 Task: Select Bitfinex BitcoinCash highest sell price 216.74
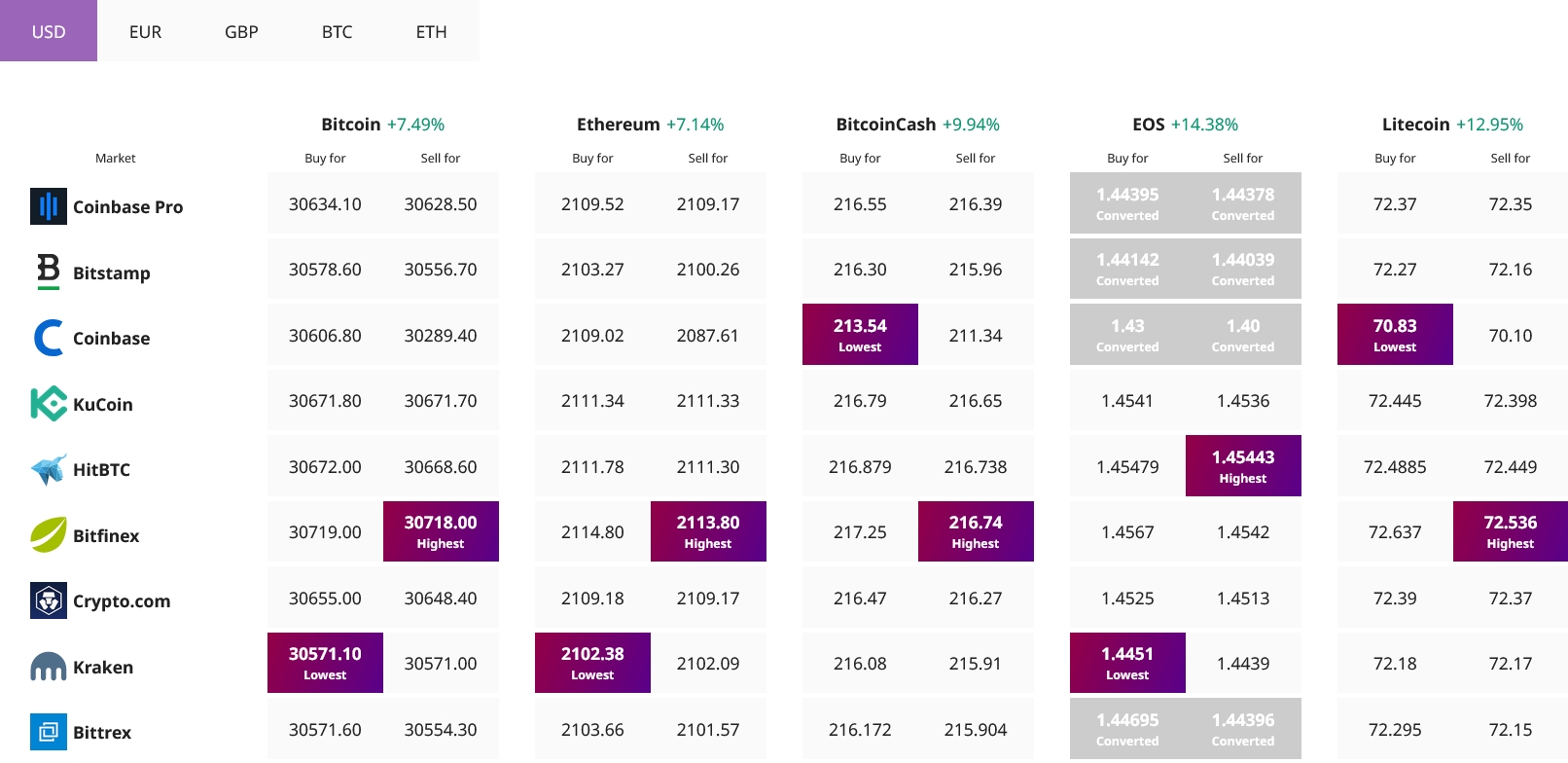pyautogui.click(x=976, y=531)
